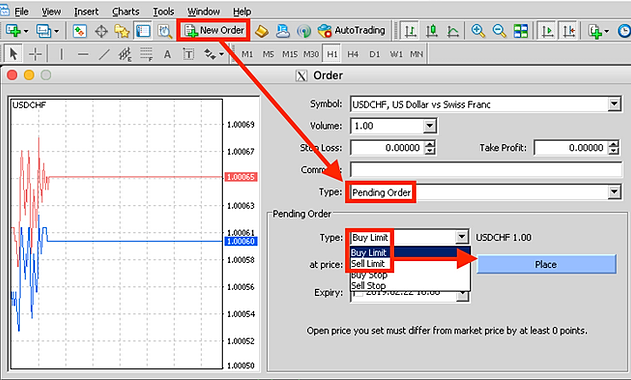The image size is (631, 380).
Task: Select the Text tool marked A
Action: (x=167, y=54)
